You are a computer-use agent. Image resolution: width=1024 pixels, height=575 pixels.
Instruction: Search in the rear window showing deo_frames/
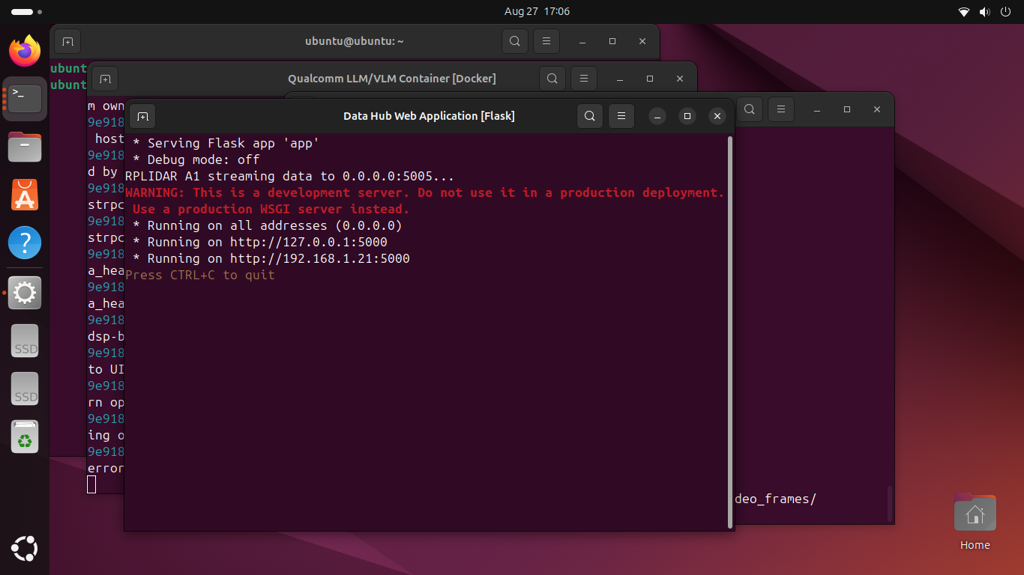[750, 109]
